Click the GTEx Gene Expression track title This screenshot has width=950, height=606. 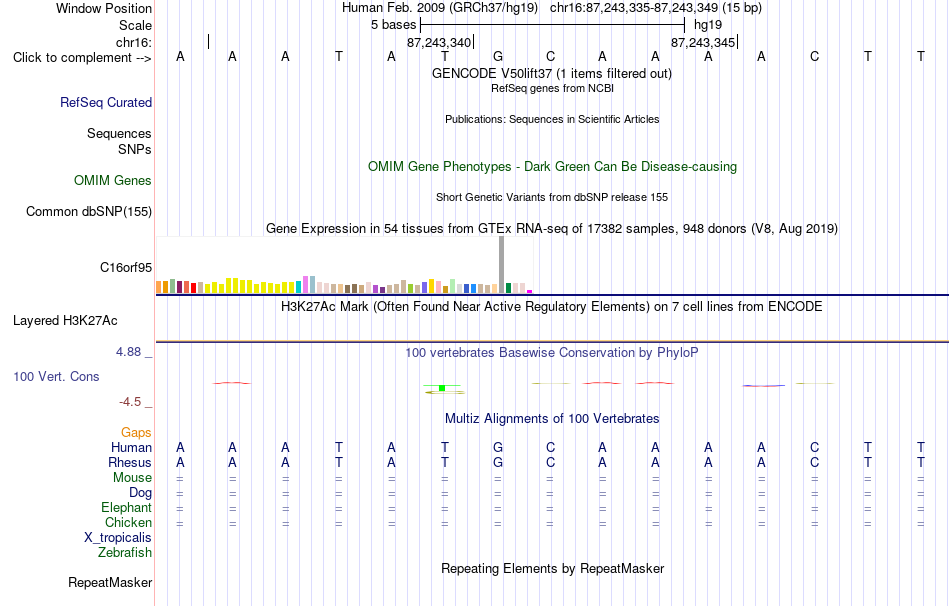tap(552, 228)
